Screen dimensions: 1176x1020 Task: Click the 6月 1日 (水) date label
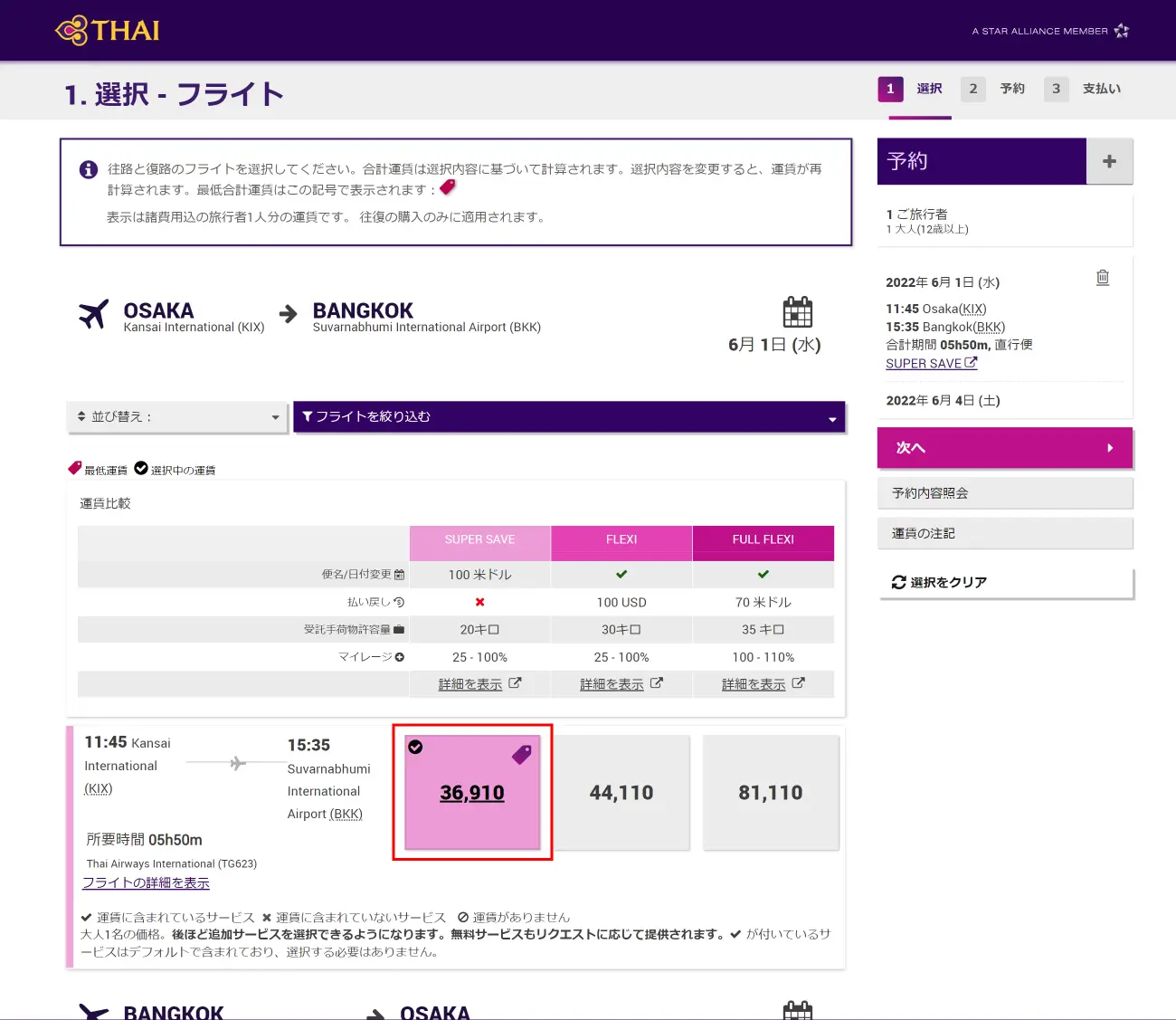pos(774,345)
